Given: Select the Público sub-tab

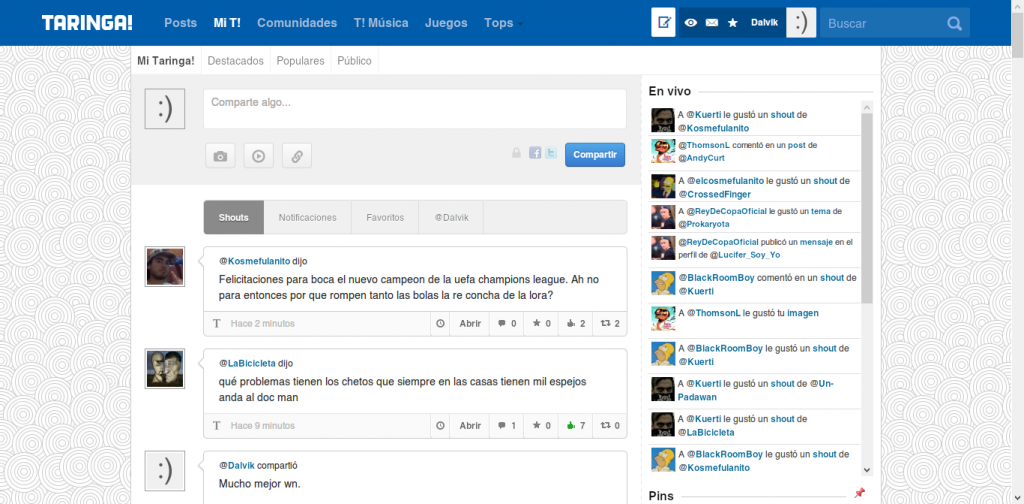Looking at the screenshot, I should tap(355, 61).
